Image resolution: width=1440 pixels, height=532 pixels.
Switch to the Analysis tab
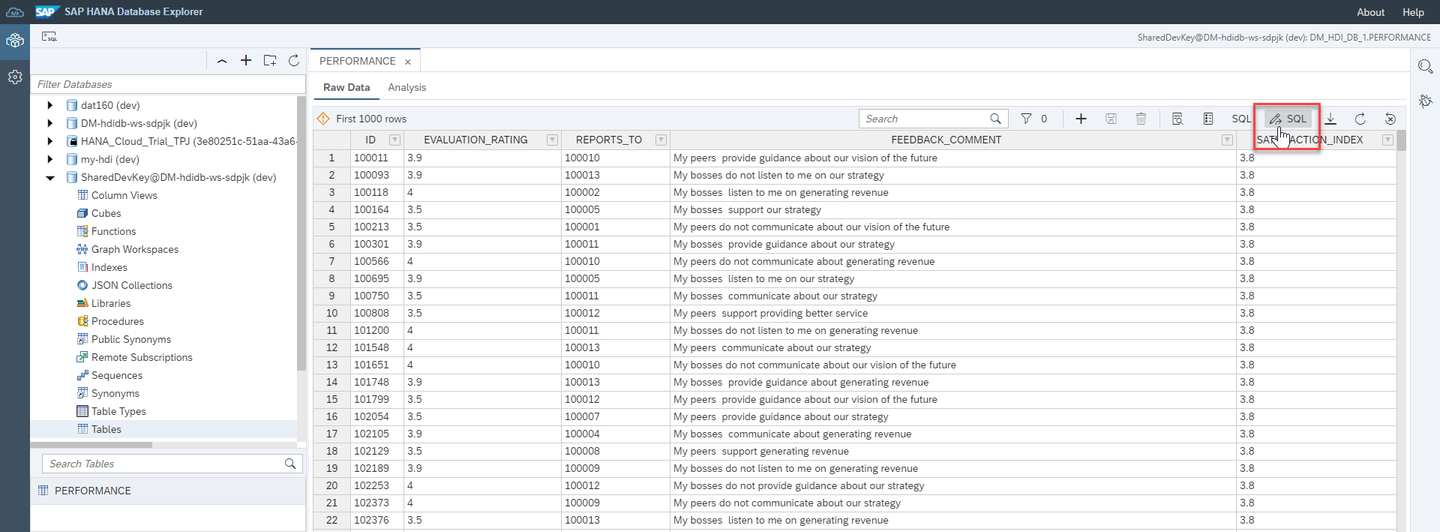[x=407, y=88]
